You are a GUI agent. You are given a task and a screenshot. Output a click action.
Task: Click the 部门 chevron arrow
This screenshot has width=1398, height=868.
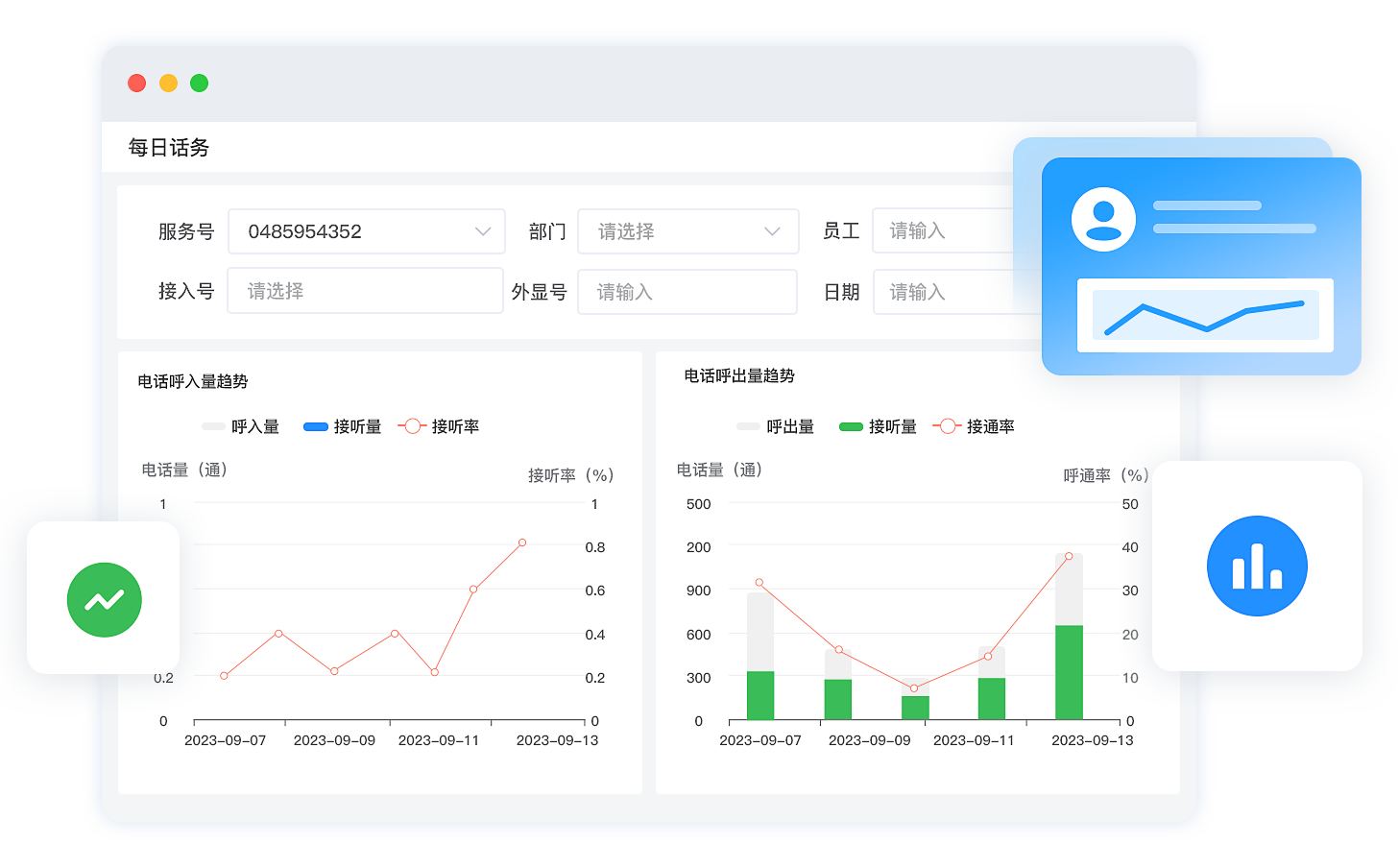pyautogui.click(x=772, y=231)
